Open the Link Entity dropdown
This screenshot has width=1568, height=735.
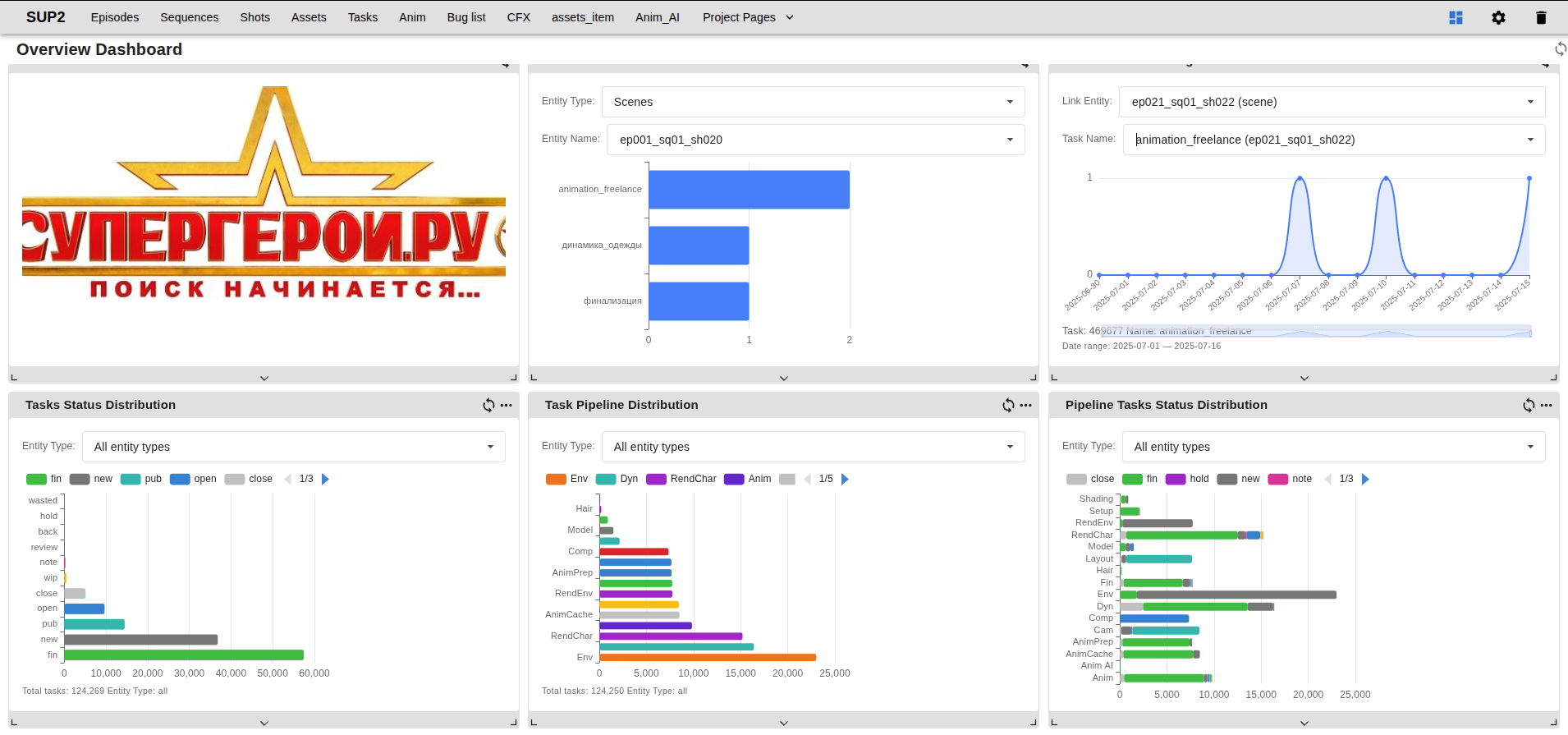pos(1334,102)
